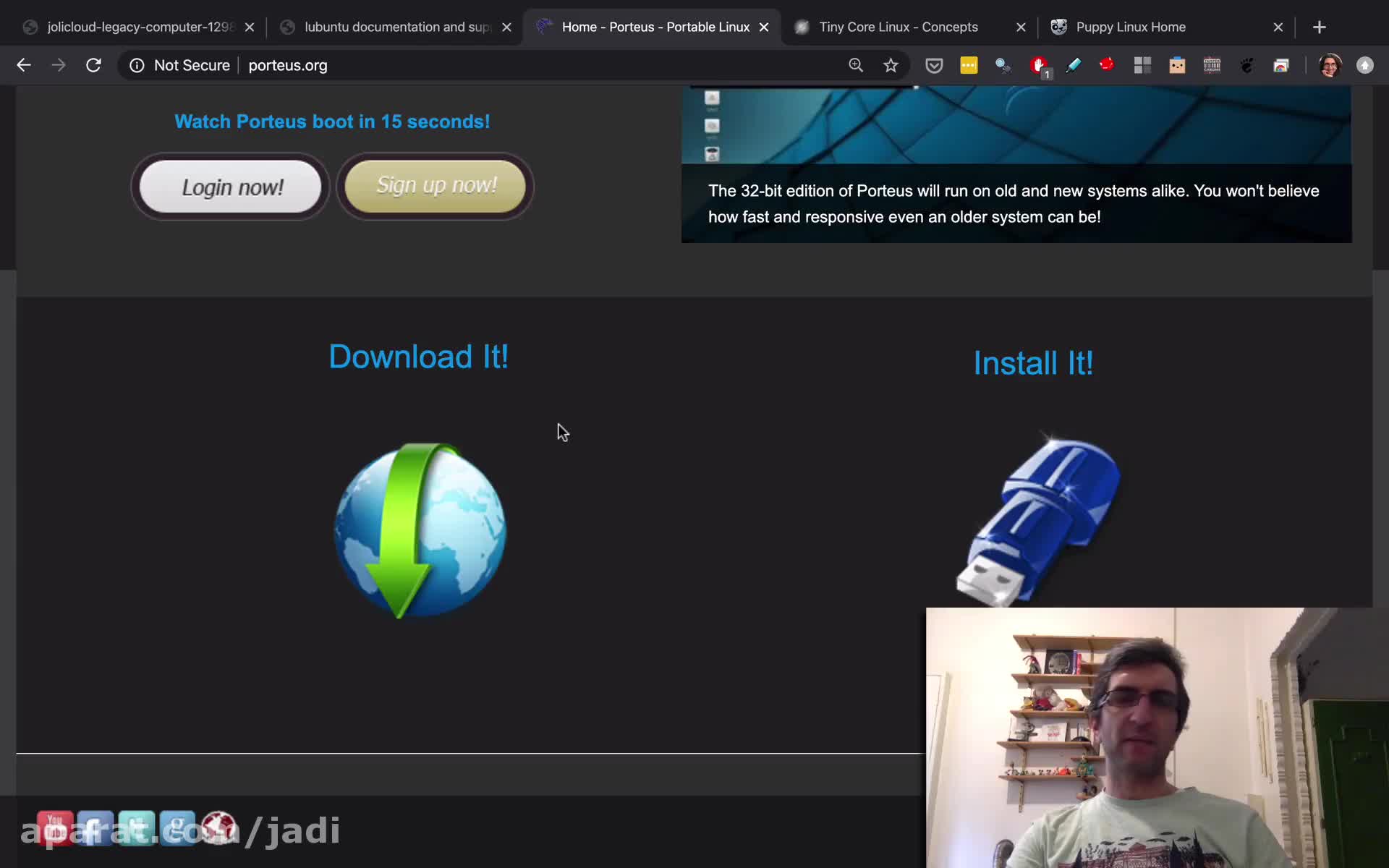Open the zoom magnifier icon in address bar
This screenshot has height=868, width=1389.
click(856, 65)
